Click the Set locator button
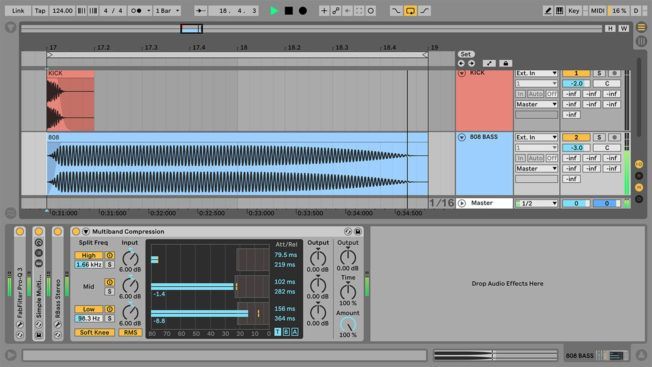The width and height of the screenshot is (652, 367). [x=466, y=54]
